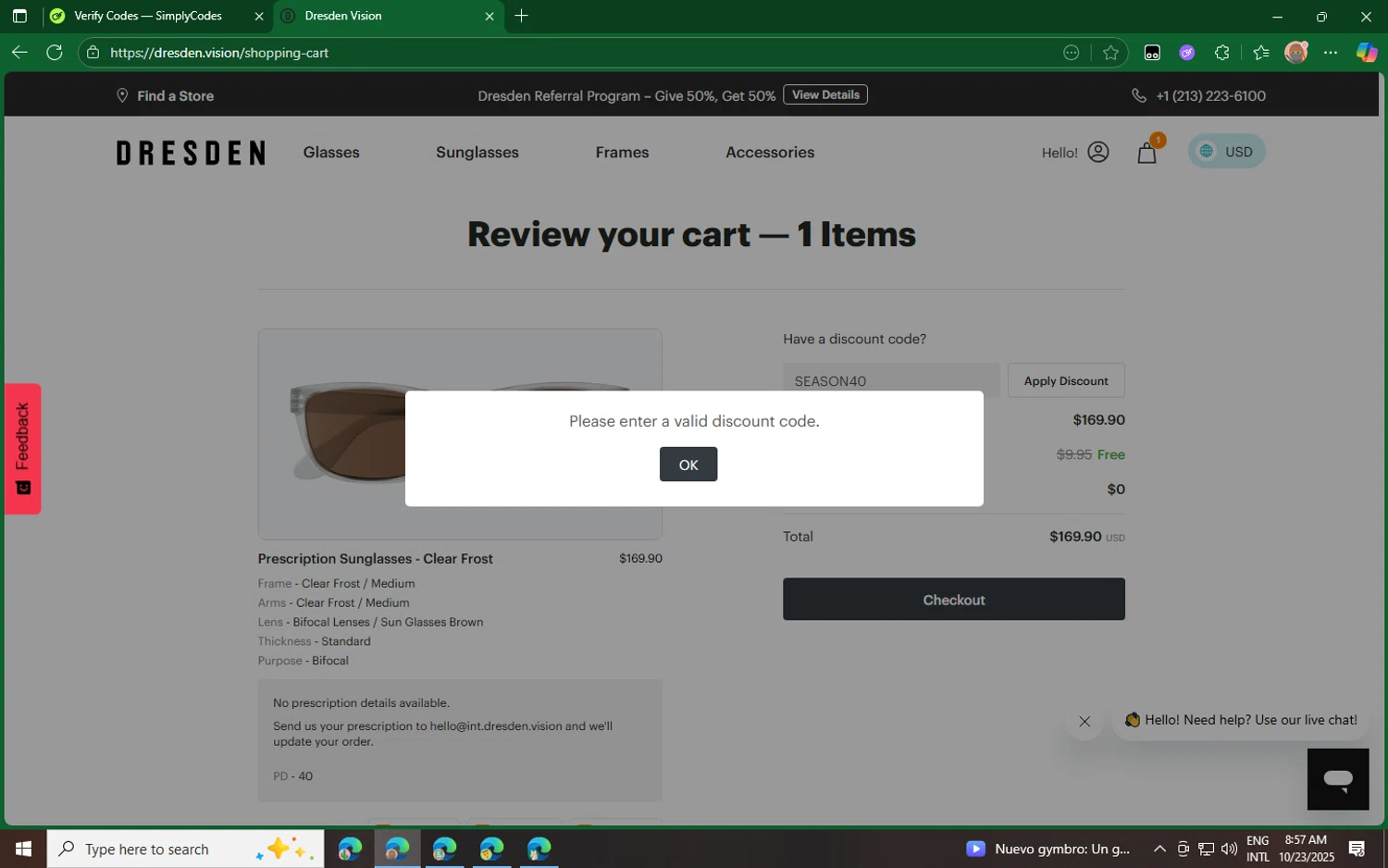The height and width of the screenshot is (868, 1388).
Task: Open a new browser tab
Action: pyautogui.click(x=522, y=16)
